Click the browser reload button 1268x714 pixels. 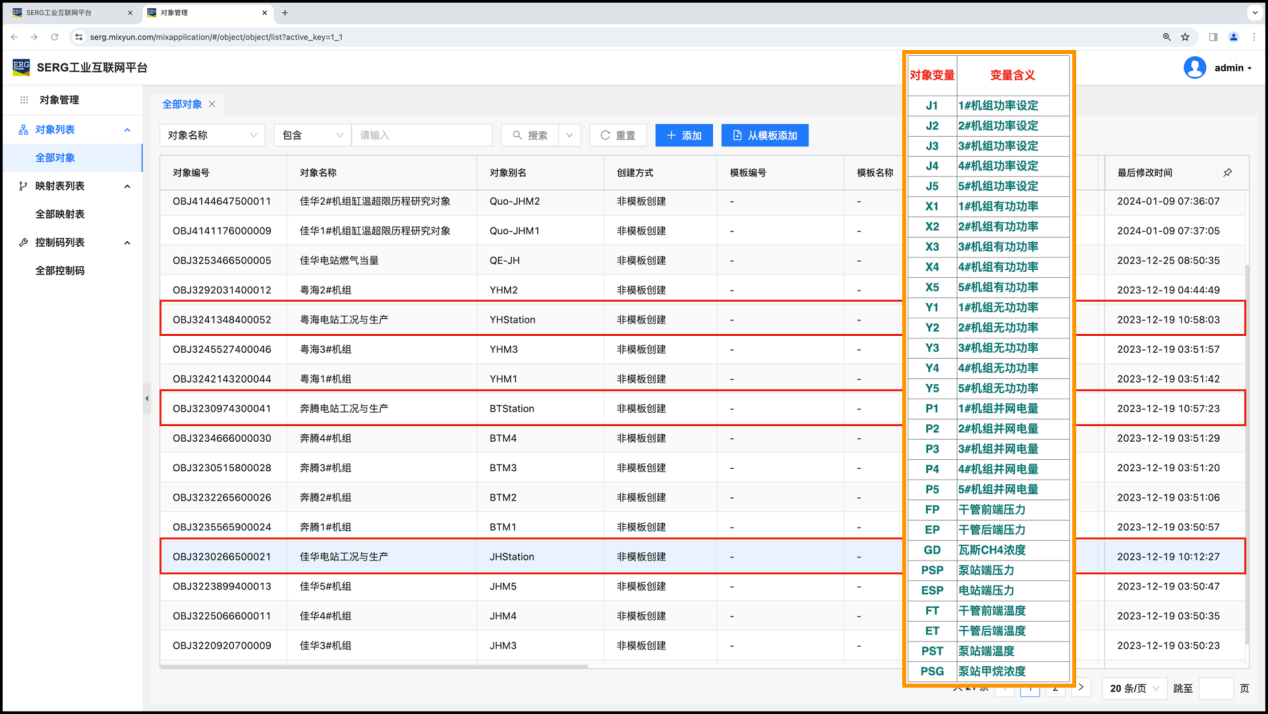pyautogui.click(x=54, y=37)
